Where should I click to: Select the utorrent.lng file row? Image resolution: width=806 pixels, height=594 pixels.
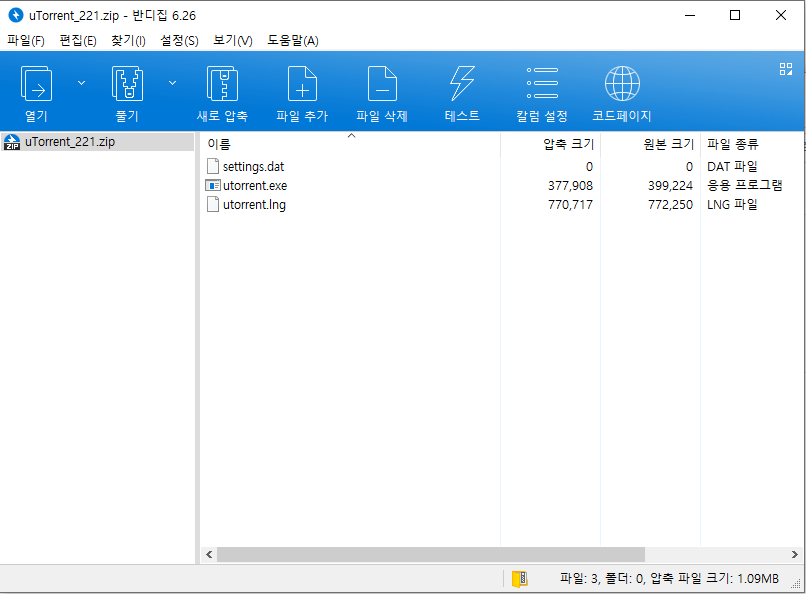click(502, 205)
